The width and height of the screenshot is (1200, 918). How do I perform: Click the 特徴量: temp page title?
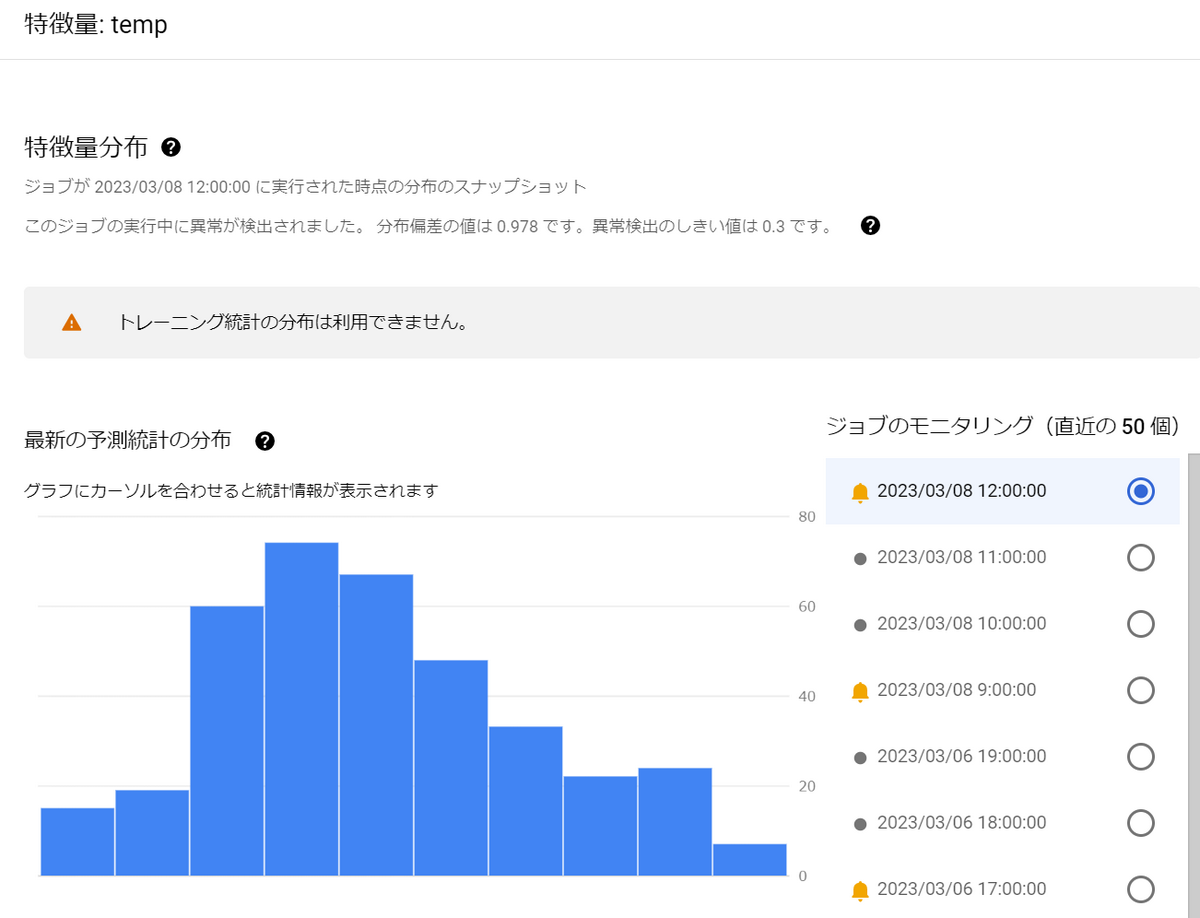coord(96,25)
